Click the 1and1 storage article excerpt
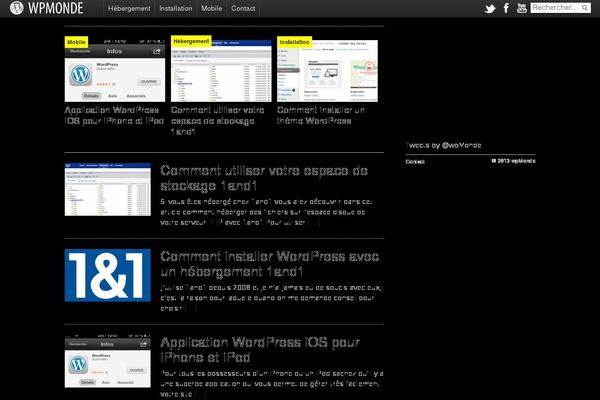The width and height of the screenshot is (600, 400). pos(266,212)
